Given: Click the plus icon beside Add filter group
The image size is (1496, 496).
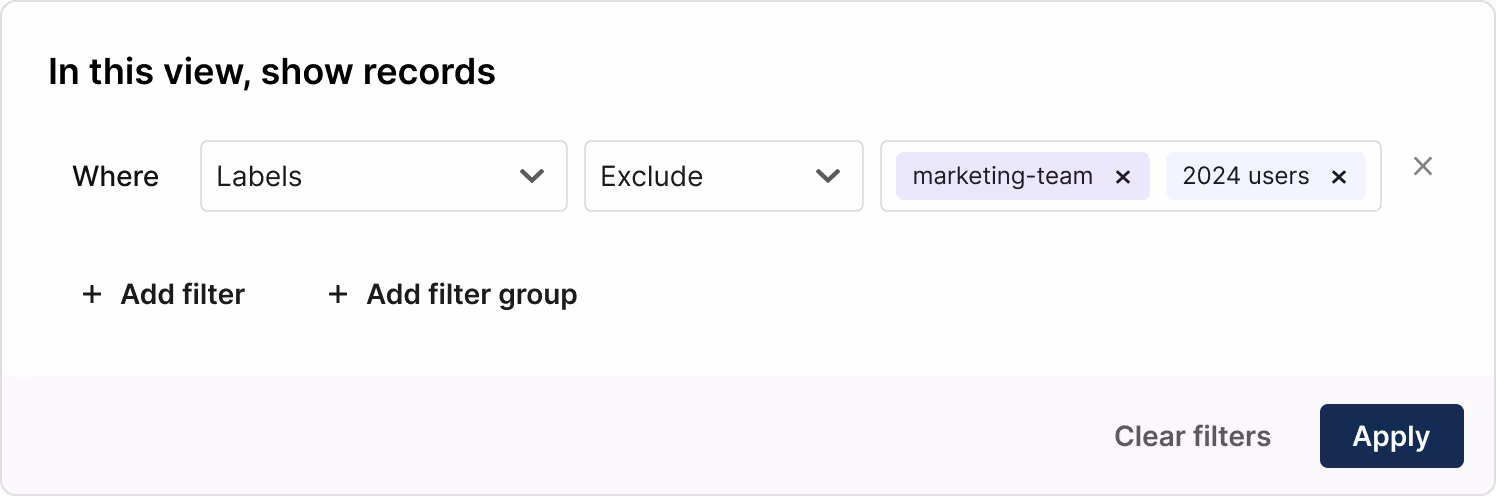Looking at the screenshot, I should (338, 294).
